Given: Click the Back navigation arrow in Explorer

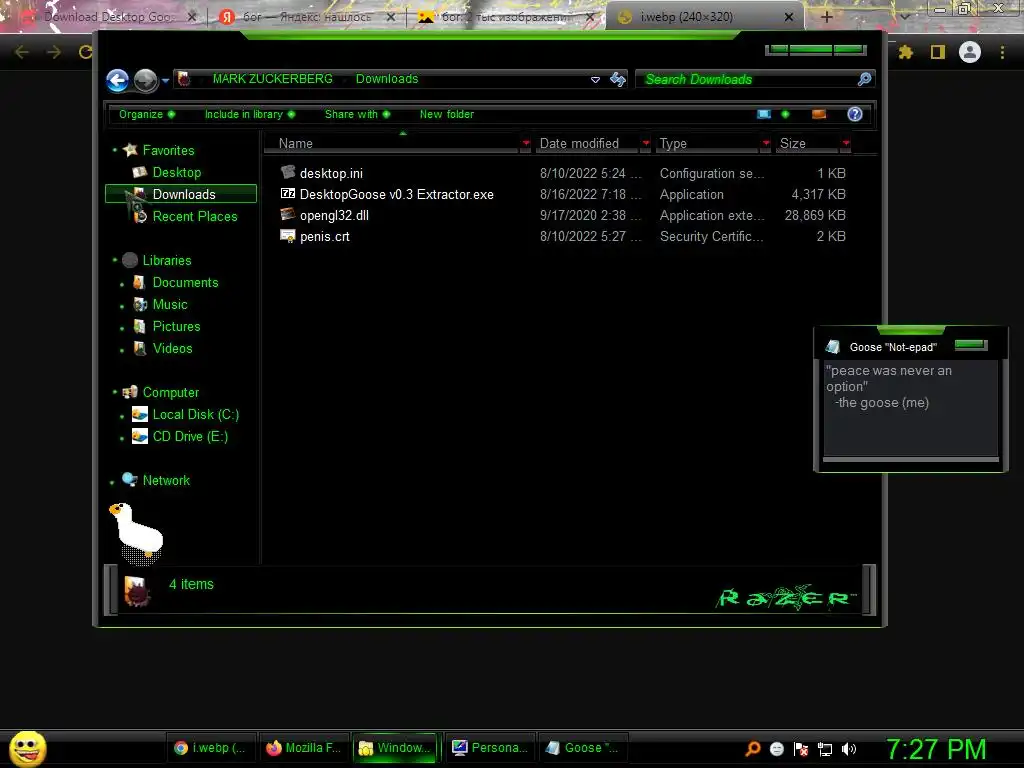Looking at the screenshot, I should point(118,81).
